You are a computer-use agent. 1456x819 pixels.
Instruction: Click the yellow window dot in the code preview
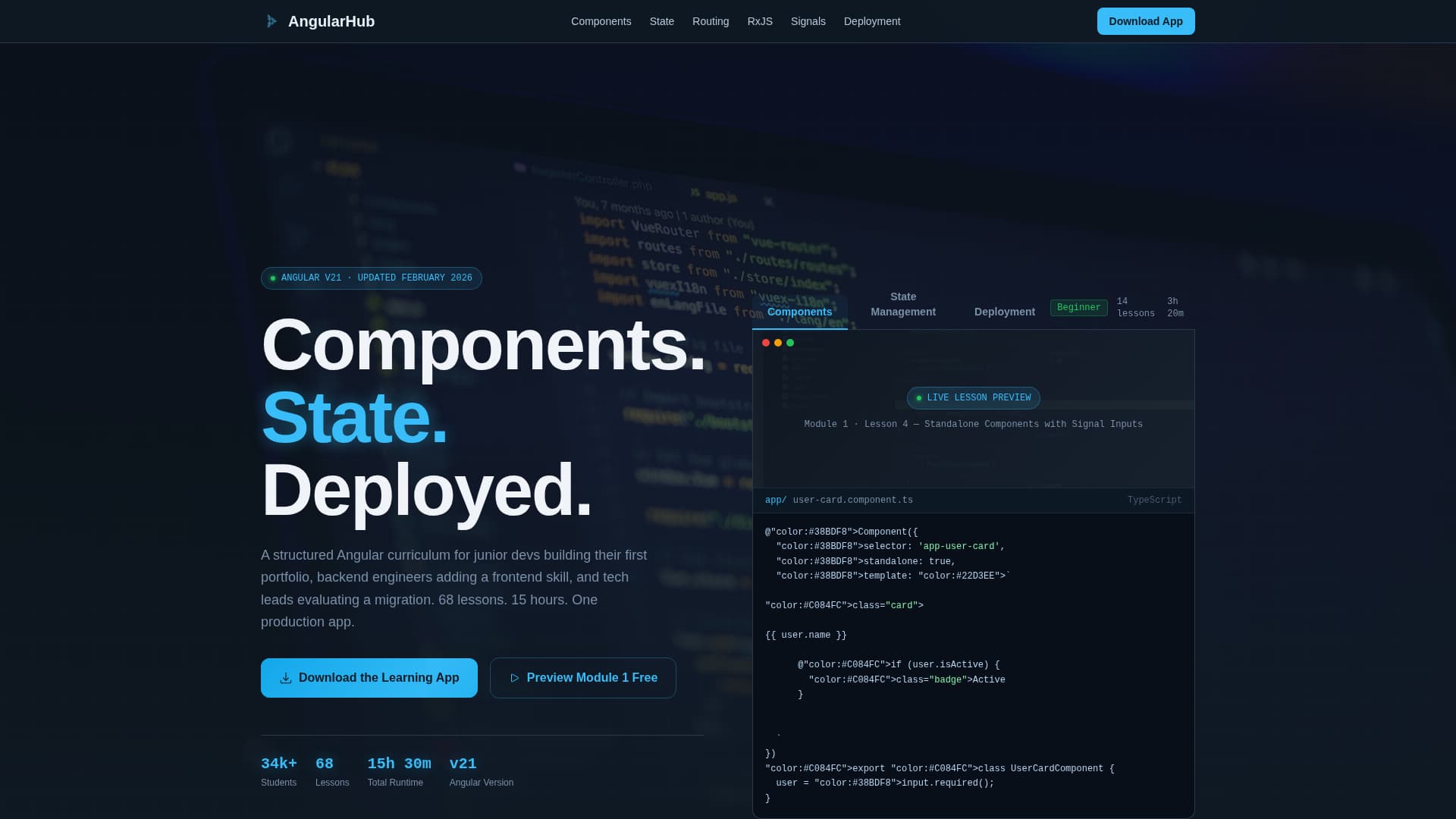(x=778, y=342)
